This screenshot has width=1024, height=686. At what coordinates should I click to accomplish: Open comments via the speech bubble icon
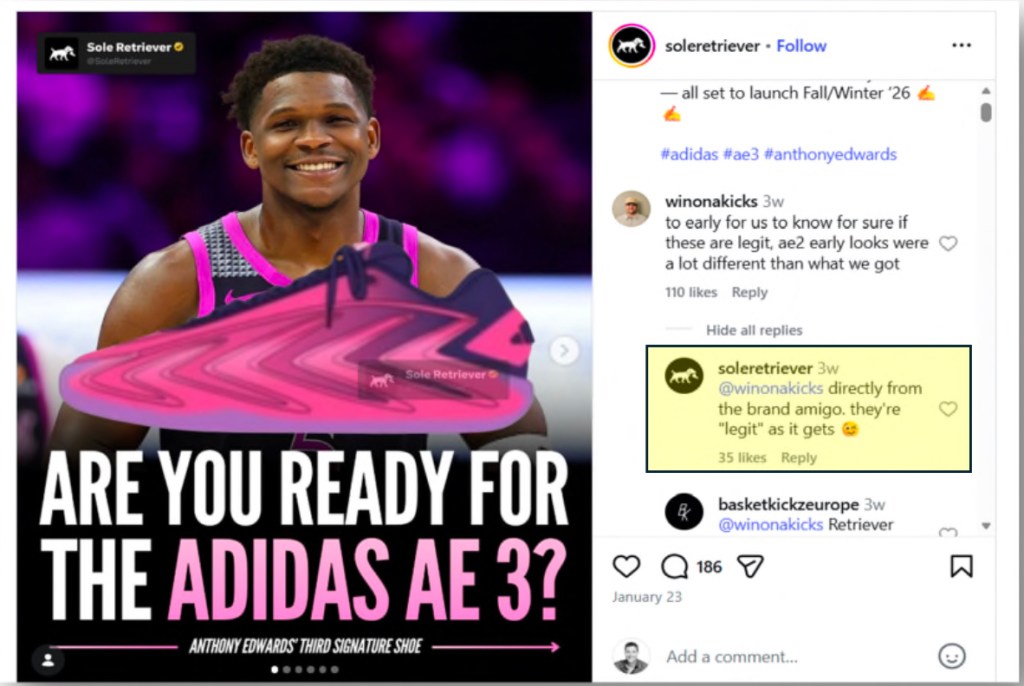click(674, 566)
